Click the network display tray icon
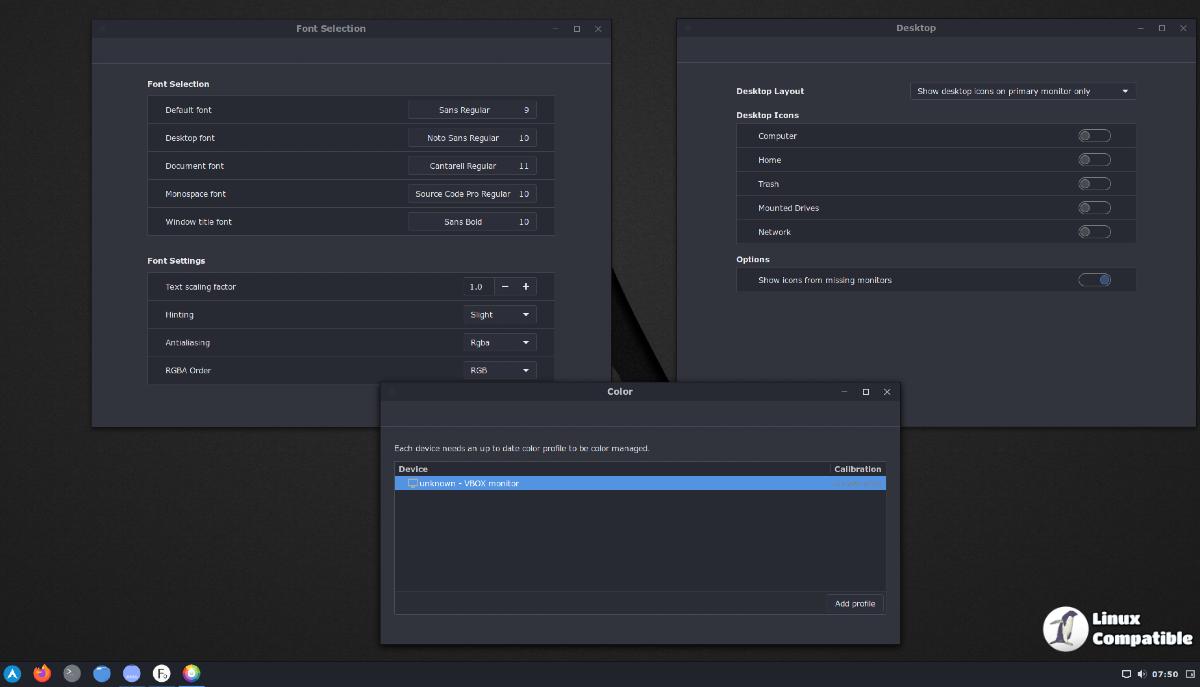Screen dimensions: 1200x687 pyautogui.click(x=1126, y=674)
